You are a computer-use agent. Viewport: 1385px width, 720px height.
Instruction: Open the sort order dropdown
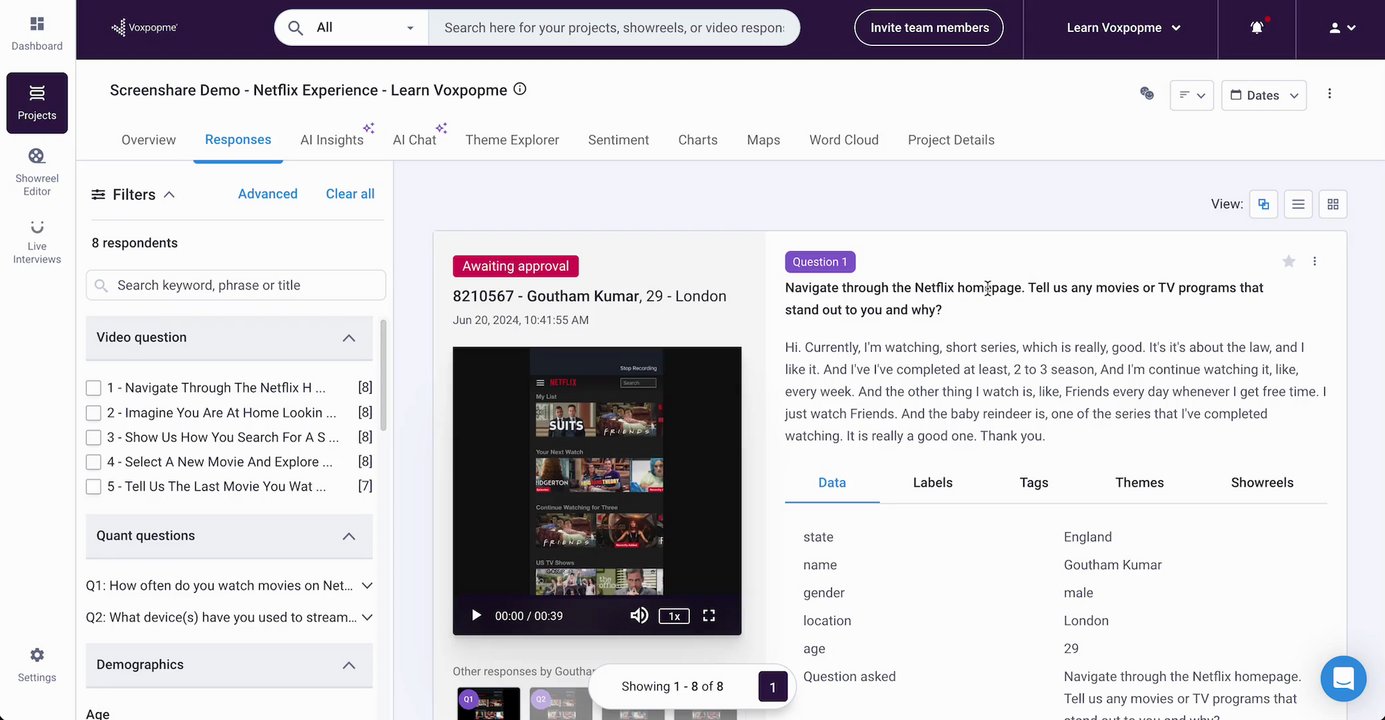coord(1191,95)
